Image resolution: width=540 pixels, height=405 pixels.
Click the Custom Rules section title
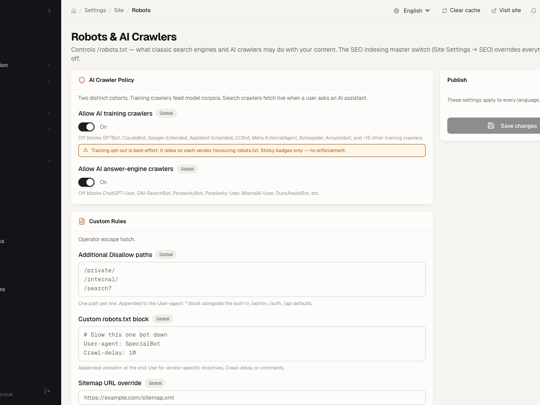click(x=107, y=221)
